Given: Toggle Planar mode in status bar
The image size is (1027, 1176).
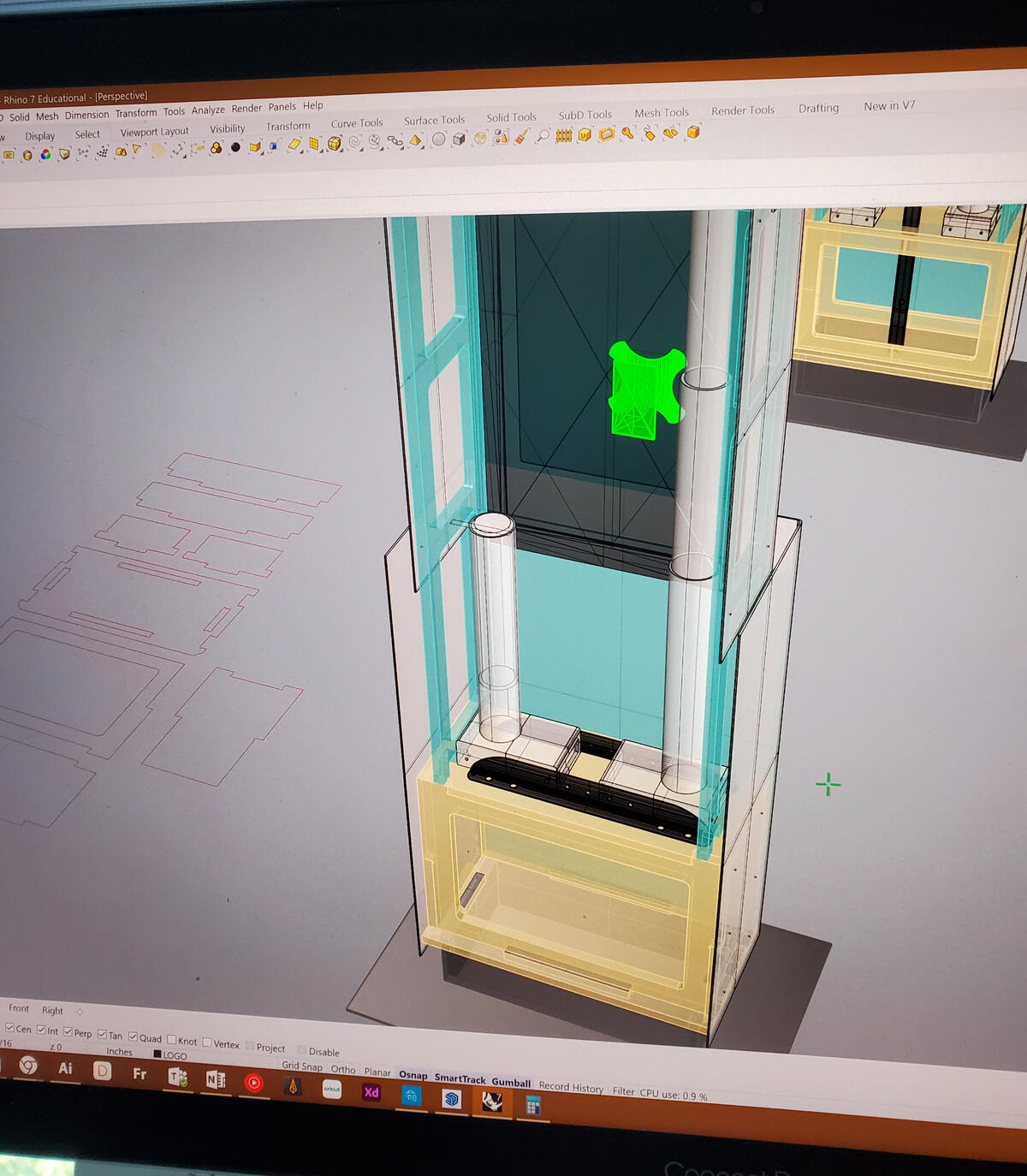Looking at the screenshot, I should 377,1072.
